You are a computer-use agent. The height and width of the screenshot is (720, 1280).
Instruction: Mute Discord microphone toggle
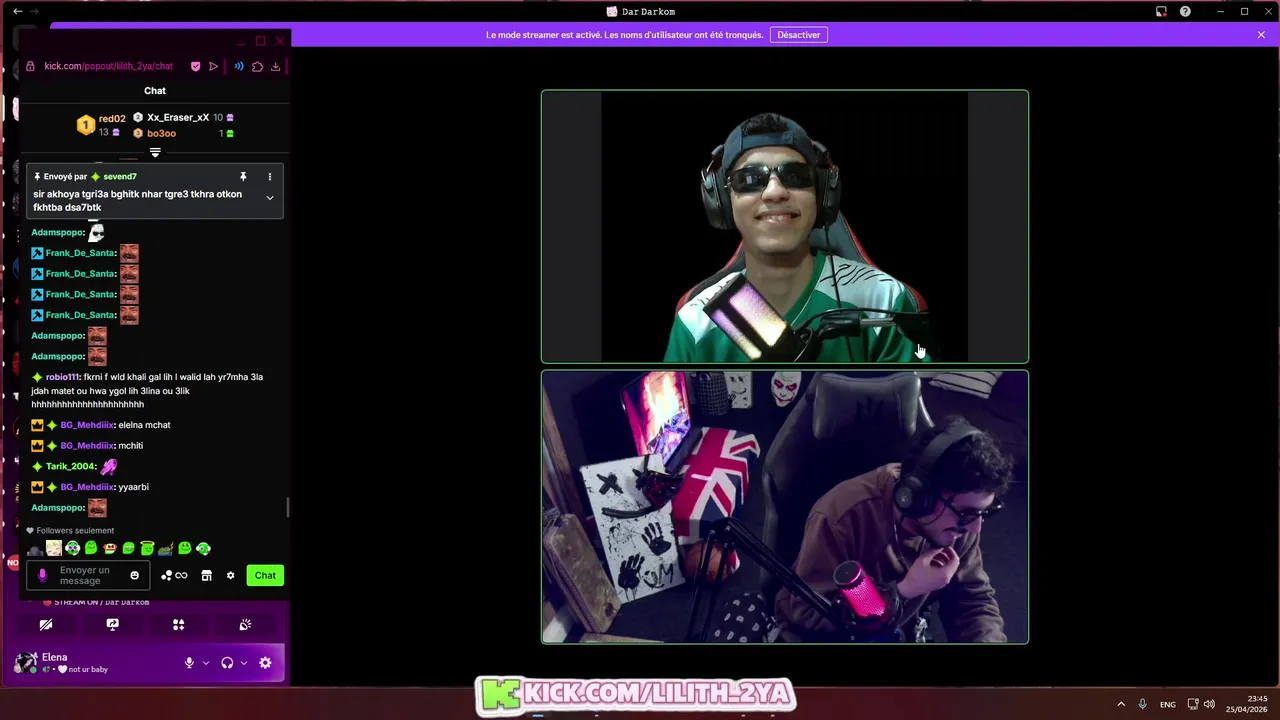(x=189, y=662)
